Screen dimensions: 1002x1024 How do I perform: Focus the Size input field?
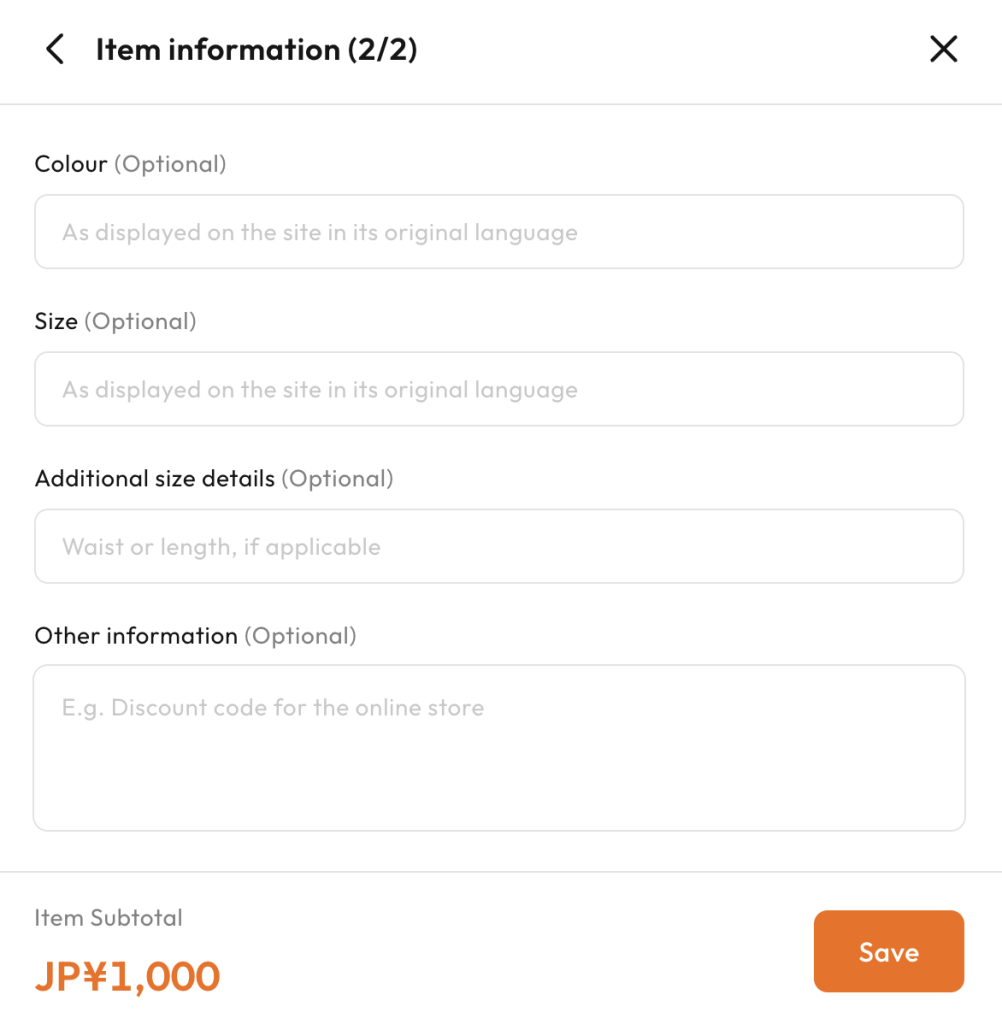[499, 389]
